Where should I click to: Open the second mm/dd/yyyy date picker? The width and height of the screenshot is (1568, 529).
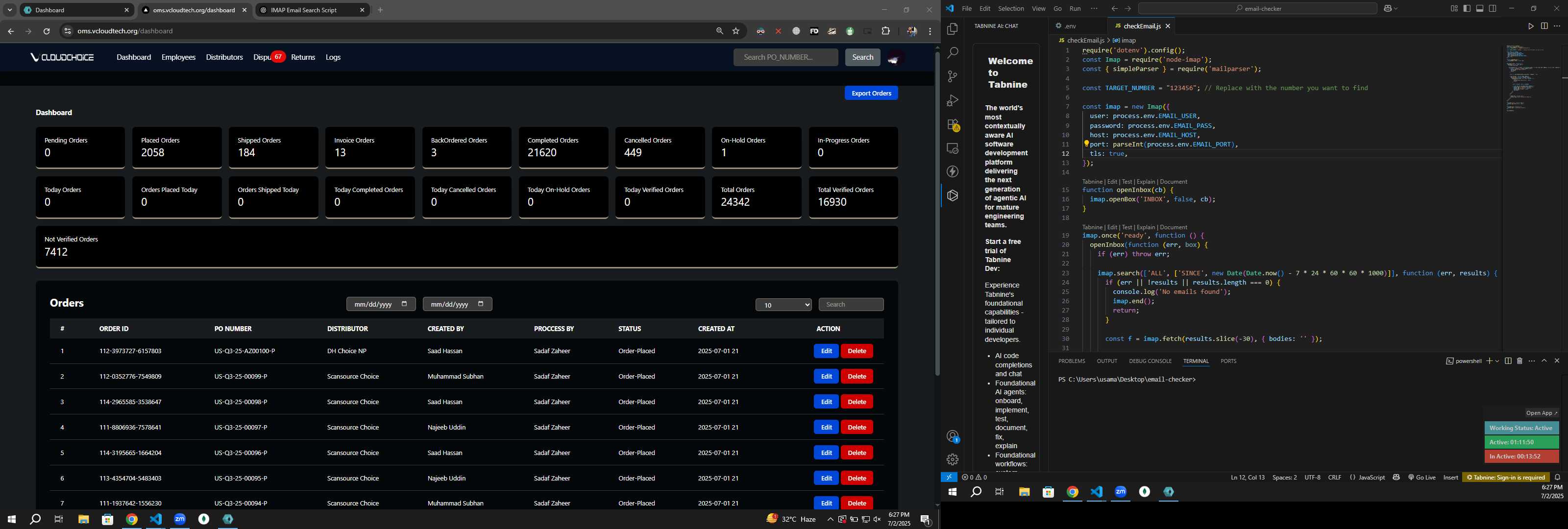480,304
